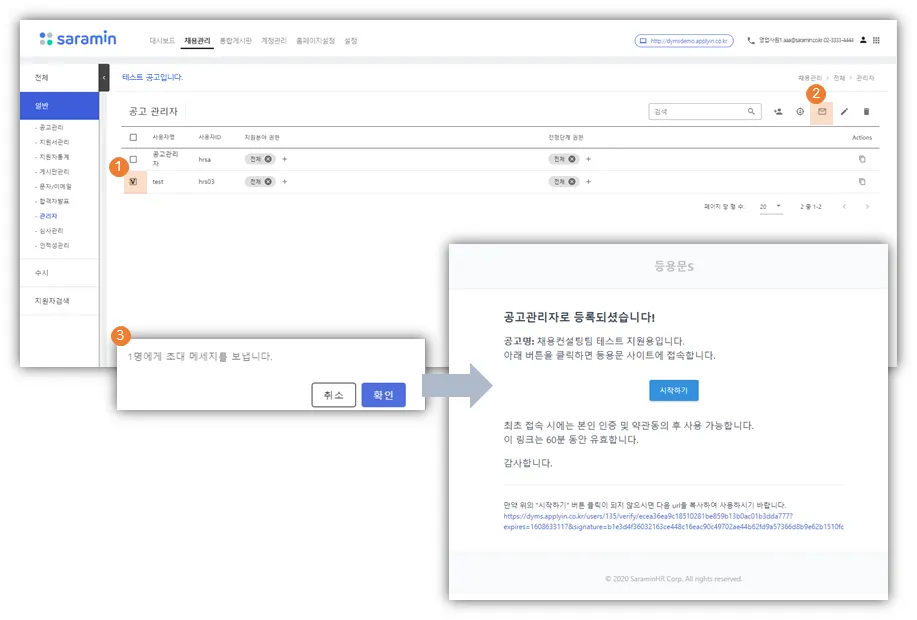Open 공고관리 in the sidebar
917x620 pixels.
pyautogui.click(x=51, y=127)
